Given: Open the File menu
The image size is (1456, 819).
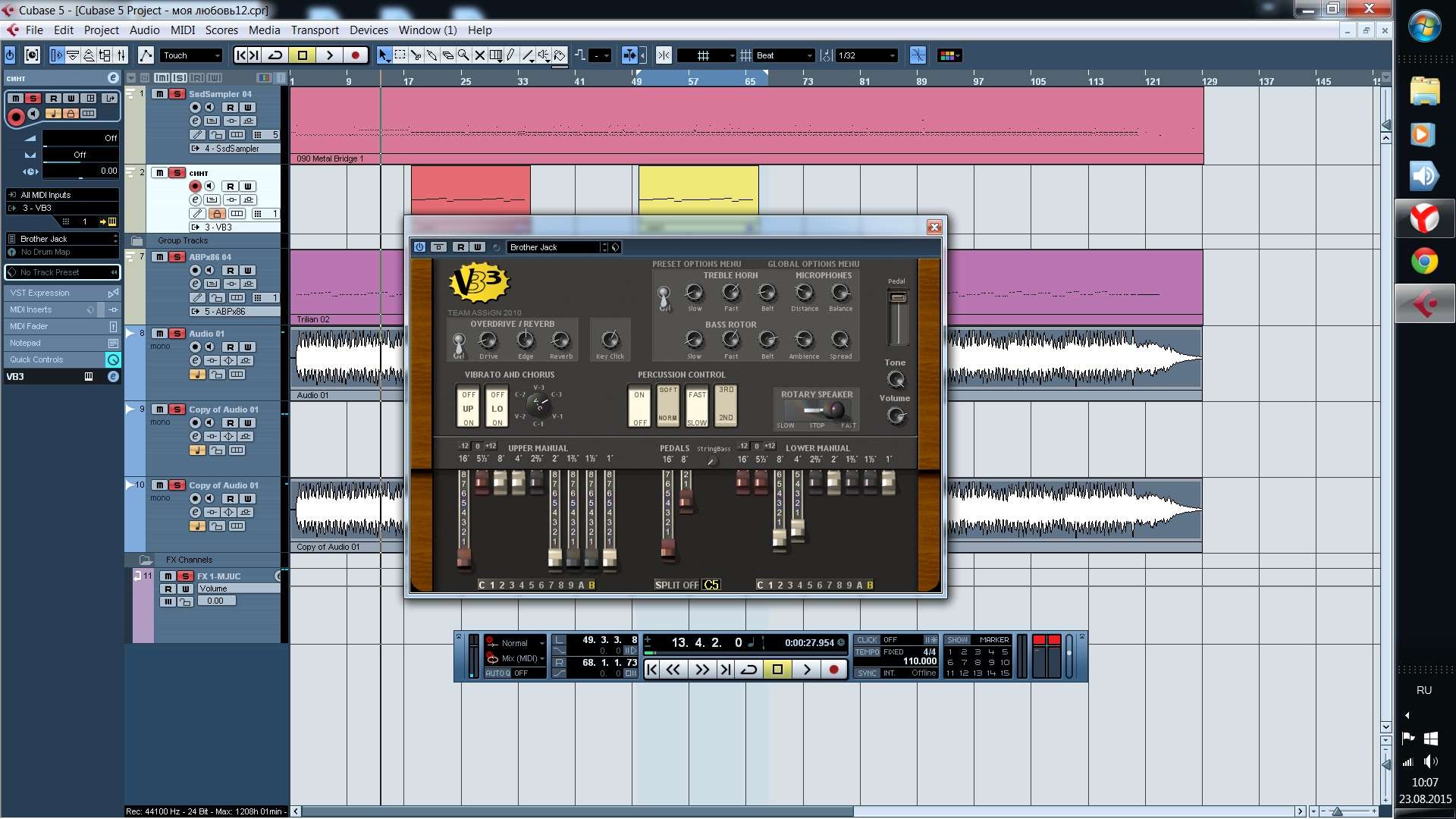Looking at the screenshot, I should [34, 30].
